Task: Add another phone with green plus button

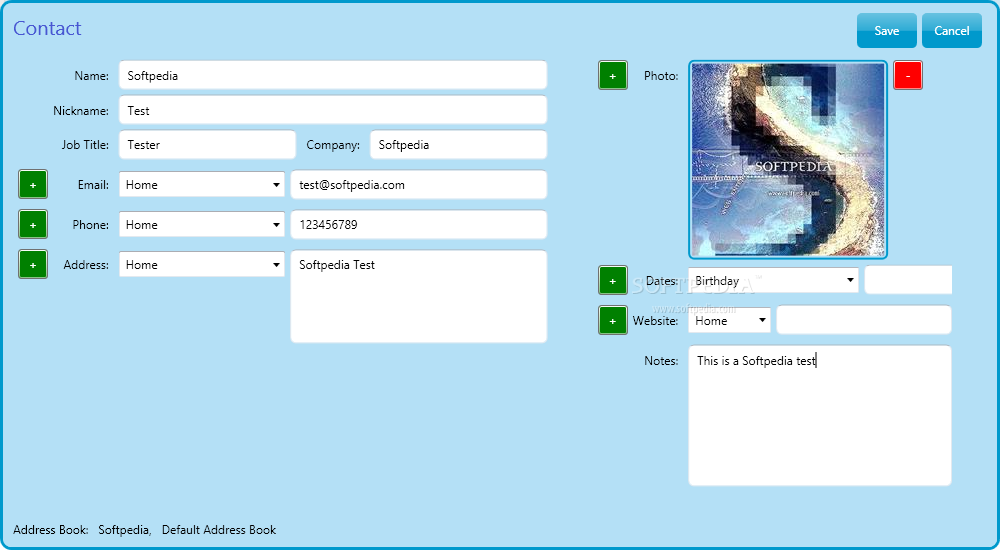Action: 33,225
